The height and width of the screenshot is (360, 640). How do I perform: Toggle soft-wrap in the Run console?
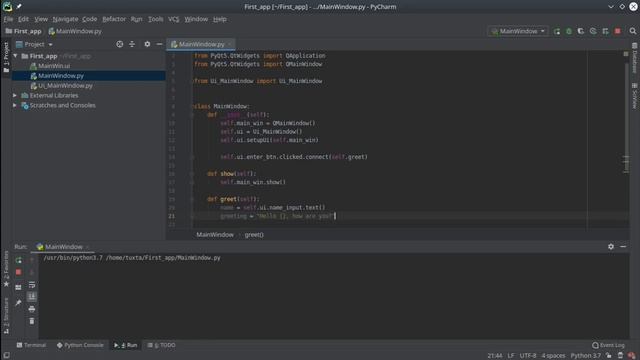click(x=32, y=285)
